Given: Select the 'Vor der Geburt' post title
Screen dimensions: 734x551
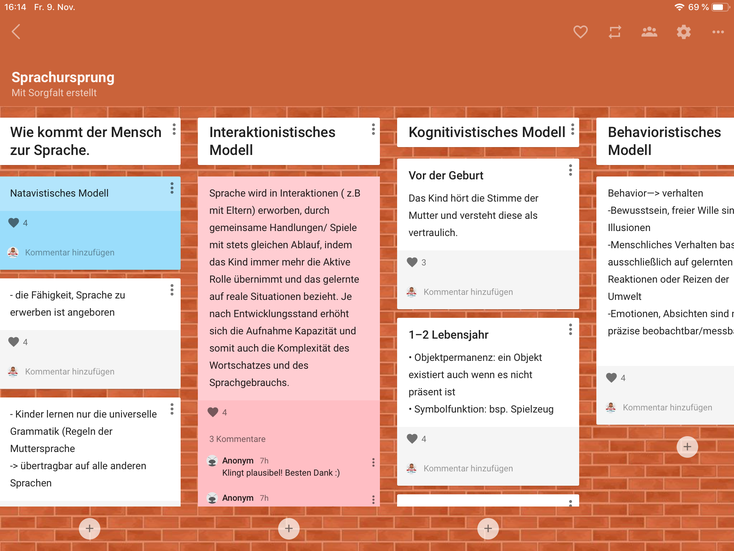Looking at the screenshot, I should 446,176.
